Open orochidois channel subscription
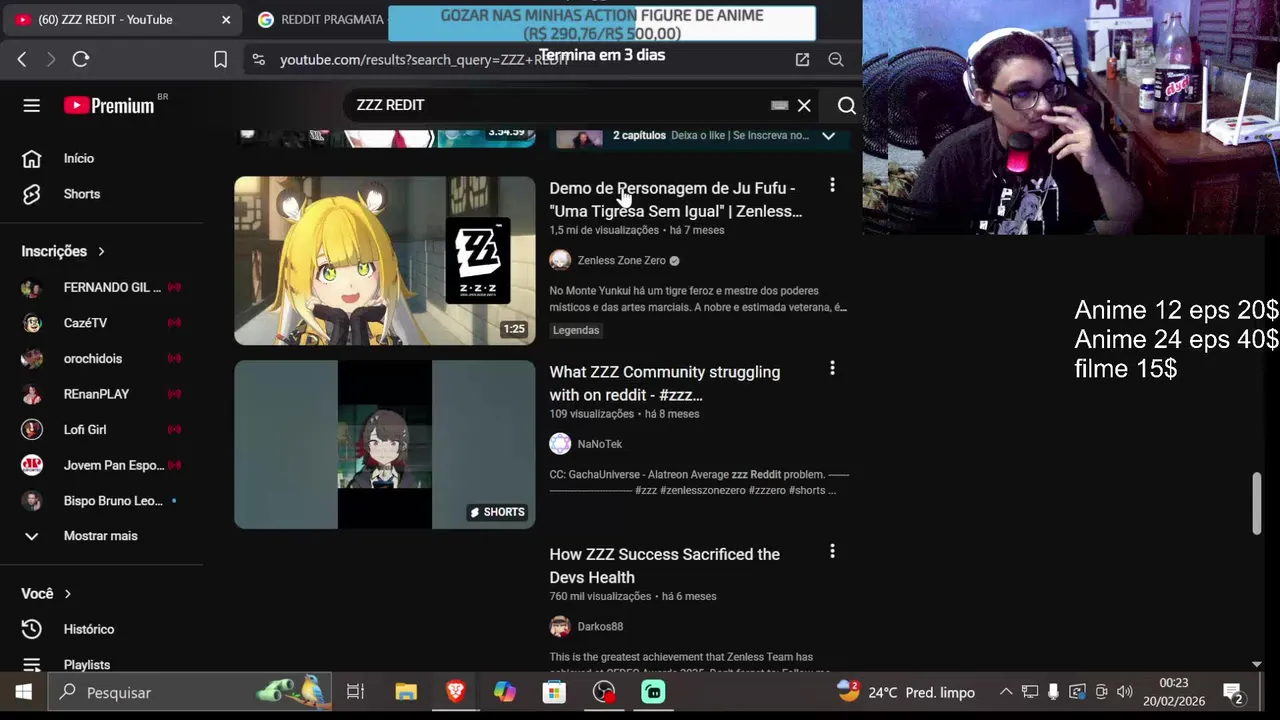This screenshot has width=1280, height=720. (x=102, y=359)
